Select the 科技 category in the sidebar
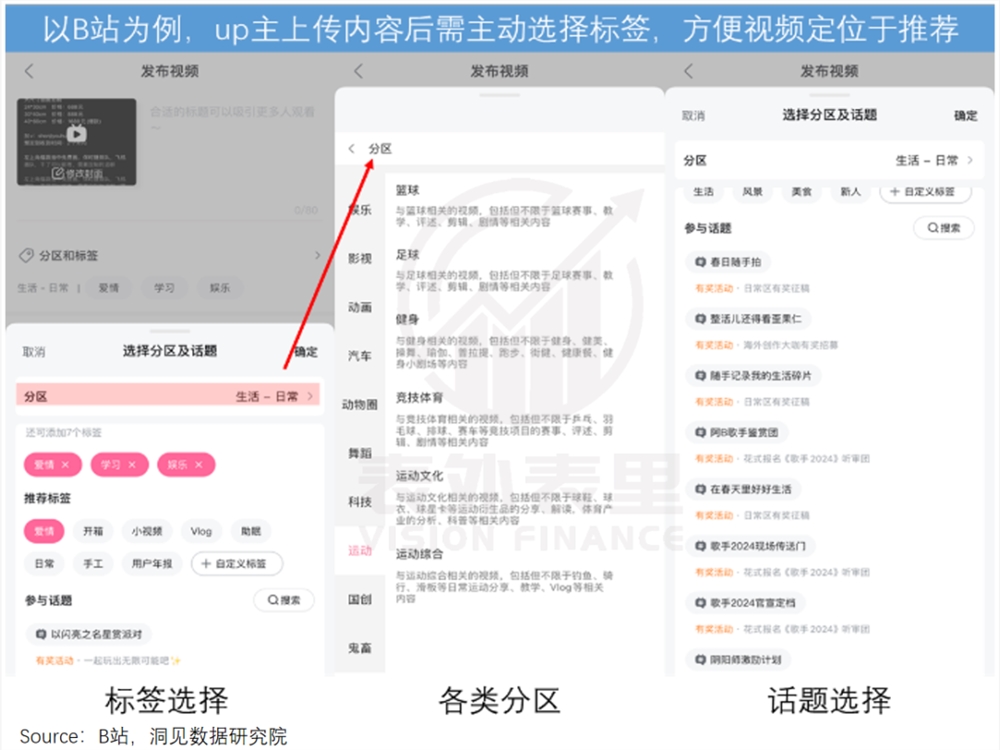This screenshot has height=750, width=1000. pos(358,500)
